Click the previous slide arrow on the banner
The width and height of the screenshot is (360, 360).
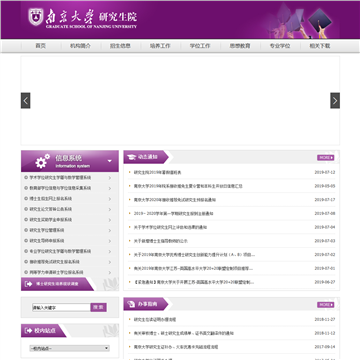point(26,100)
